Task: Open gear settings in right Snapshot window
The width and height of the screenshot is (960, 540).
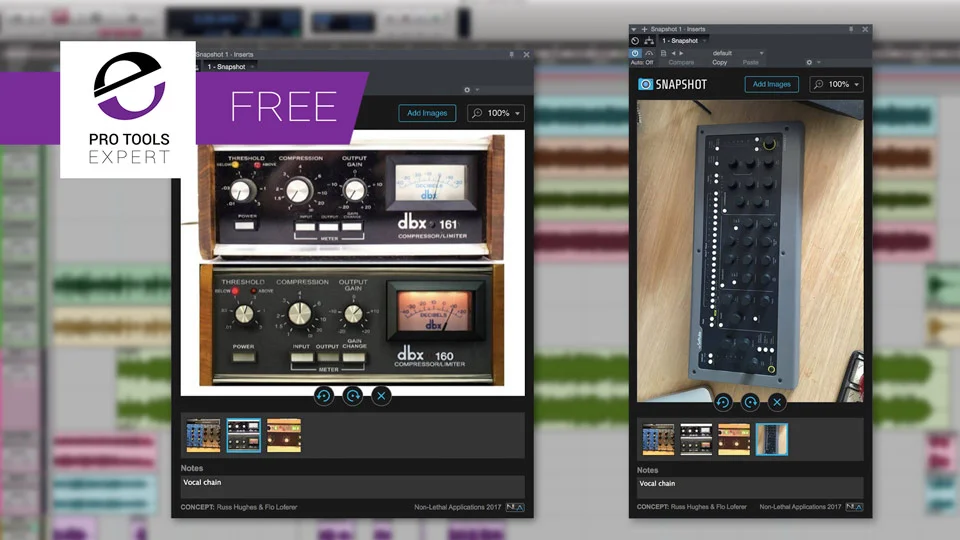Action: (809, 62)
